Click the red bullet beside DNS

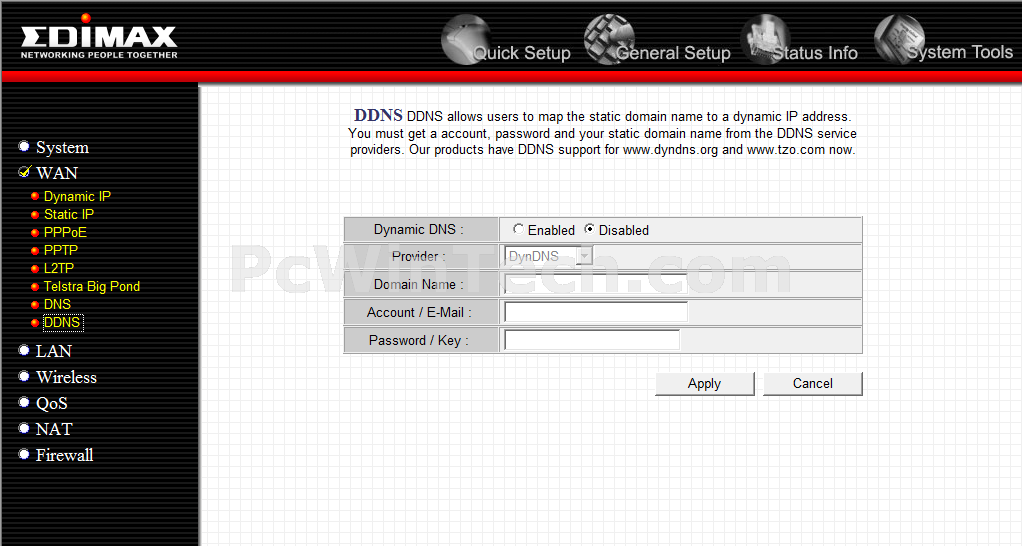[x=35, y=304]
